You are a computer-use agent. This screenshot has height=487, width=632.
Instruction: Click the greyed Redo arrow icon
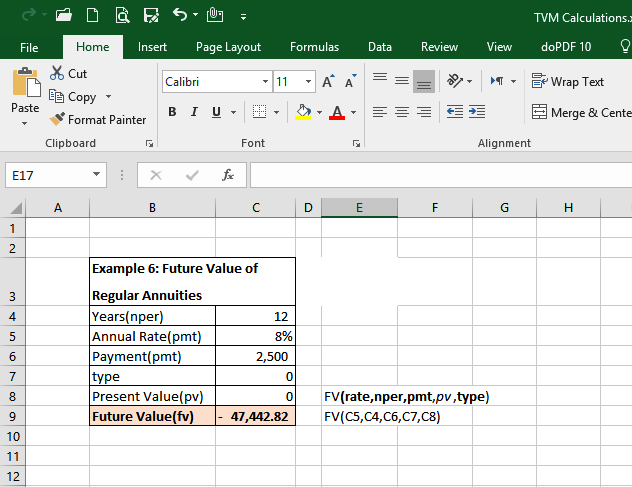(x=29, y=15)
